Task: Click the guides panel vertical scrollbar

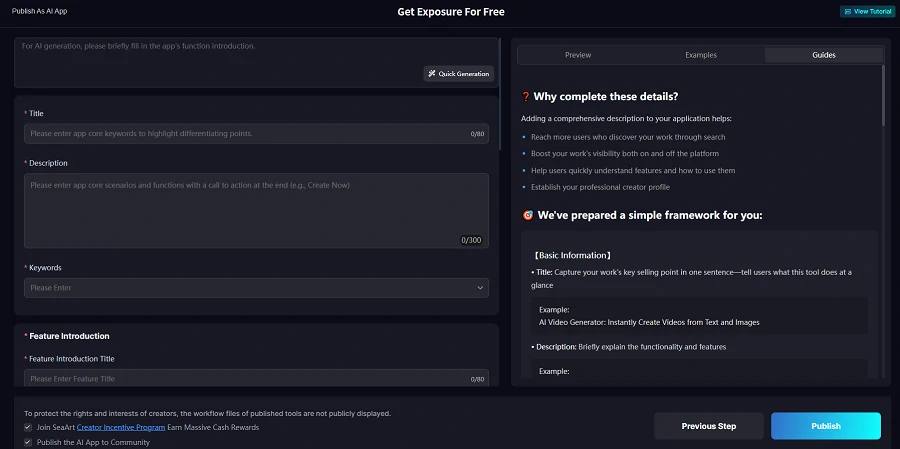Action: (x=883, y=95)
